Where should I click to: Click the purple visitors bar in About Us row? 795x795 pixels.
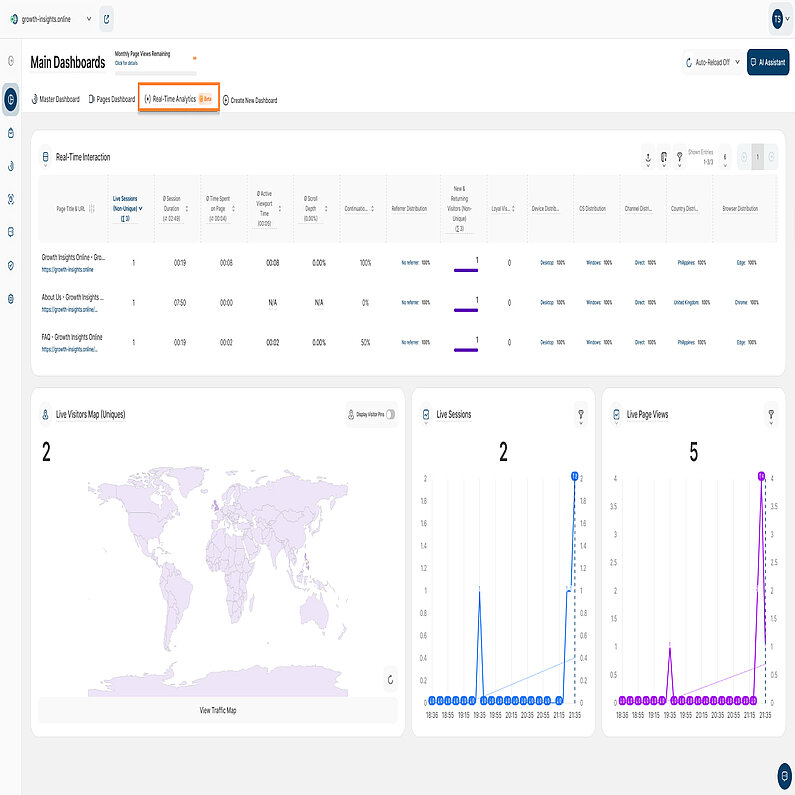[x=466, y=310]
